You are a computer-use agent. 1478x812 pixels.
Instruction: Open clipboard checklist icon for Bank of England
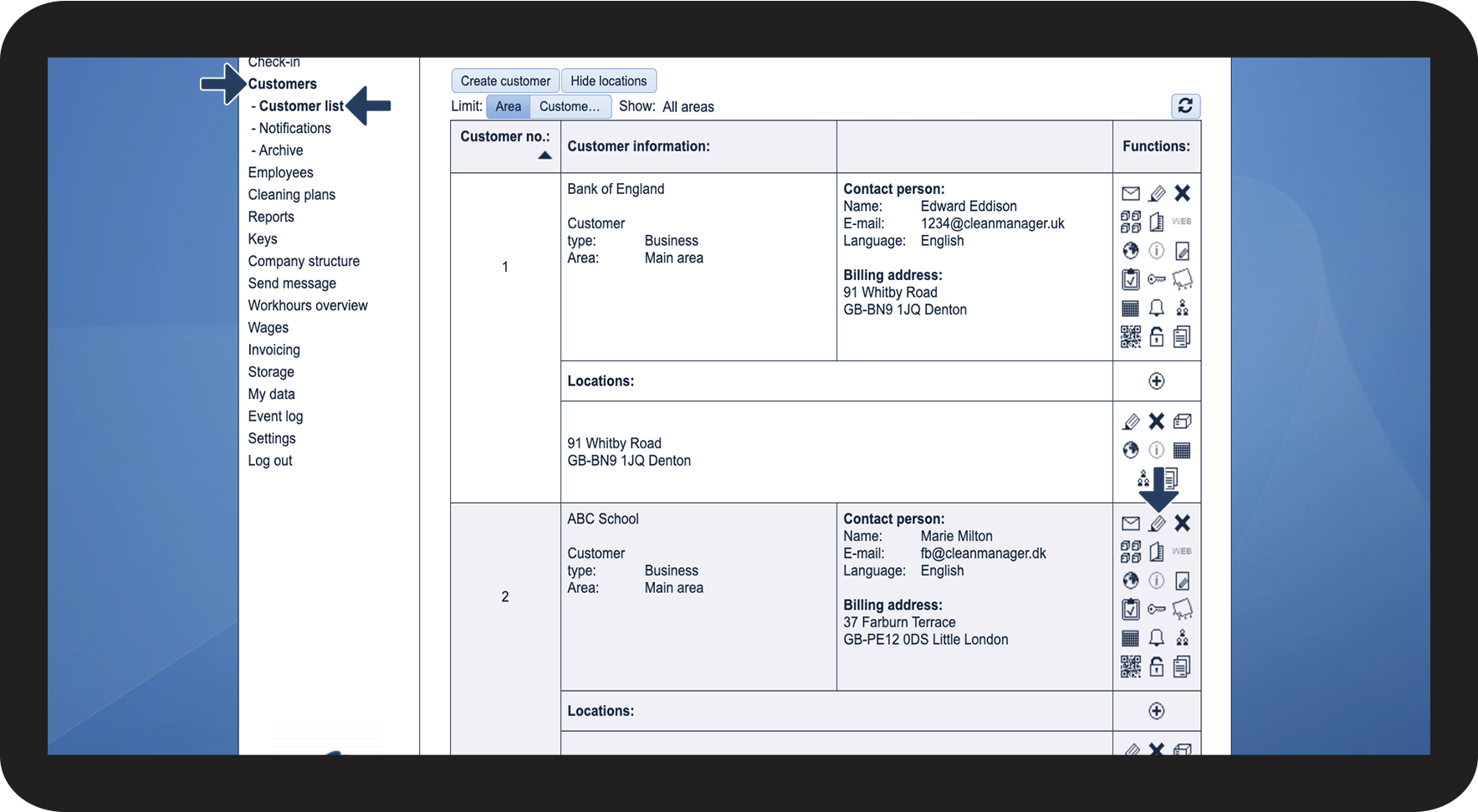coord(1130,279)
